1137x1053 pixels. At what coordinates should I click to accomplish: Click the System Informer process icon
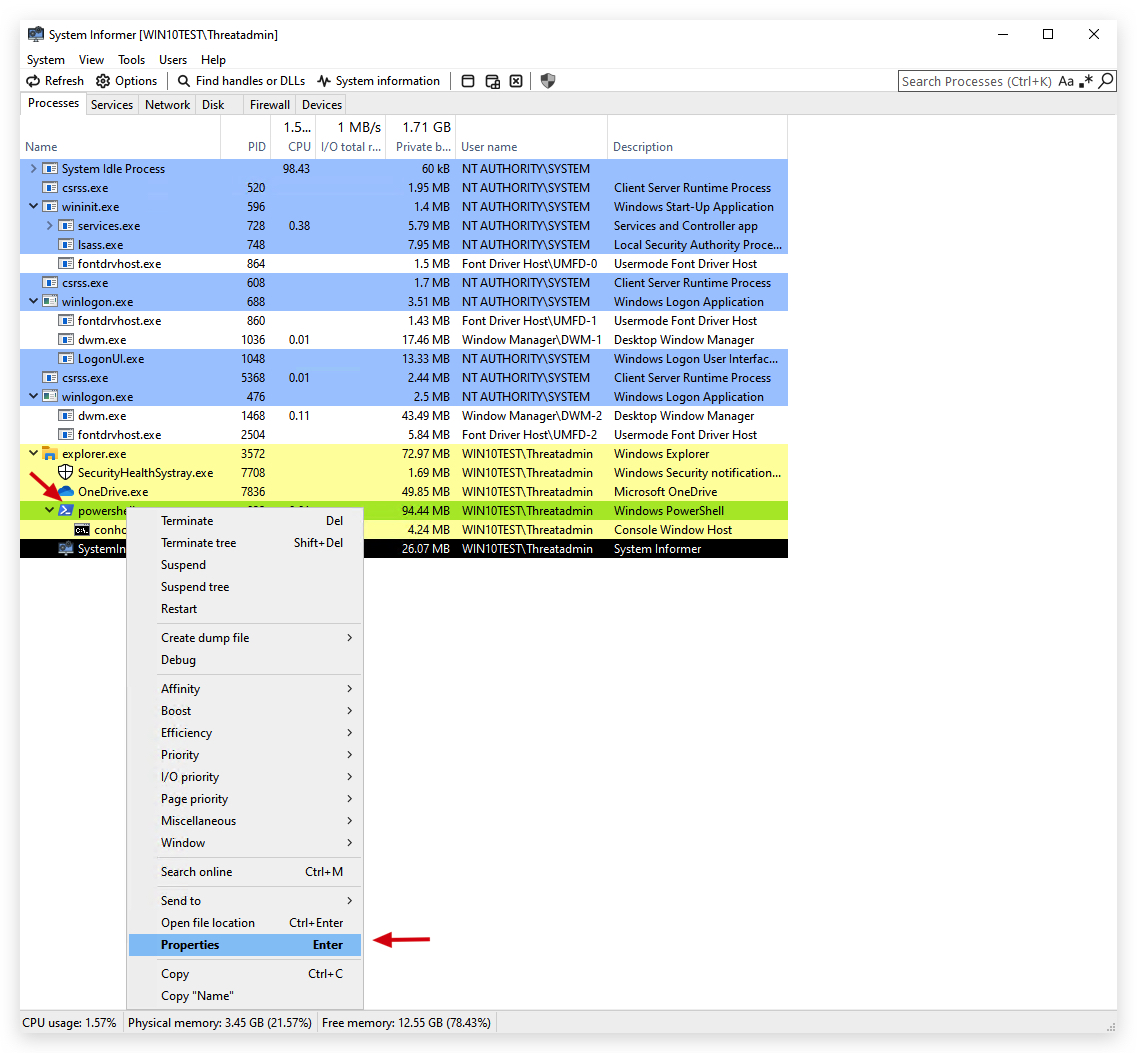[x=66, y=549]
